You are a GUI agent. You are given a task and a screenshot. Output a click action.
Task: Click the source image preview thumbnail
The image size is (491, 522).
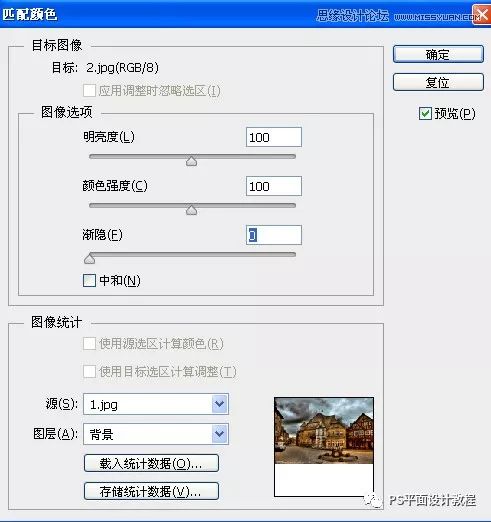[x=324, y=447]
